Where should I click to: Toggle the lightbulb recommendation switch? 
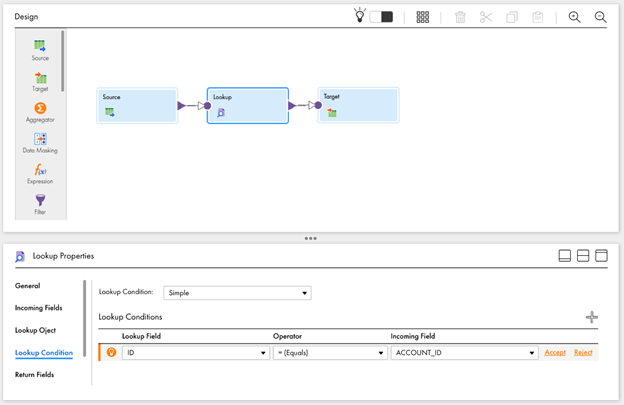point(381,17)
